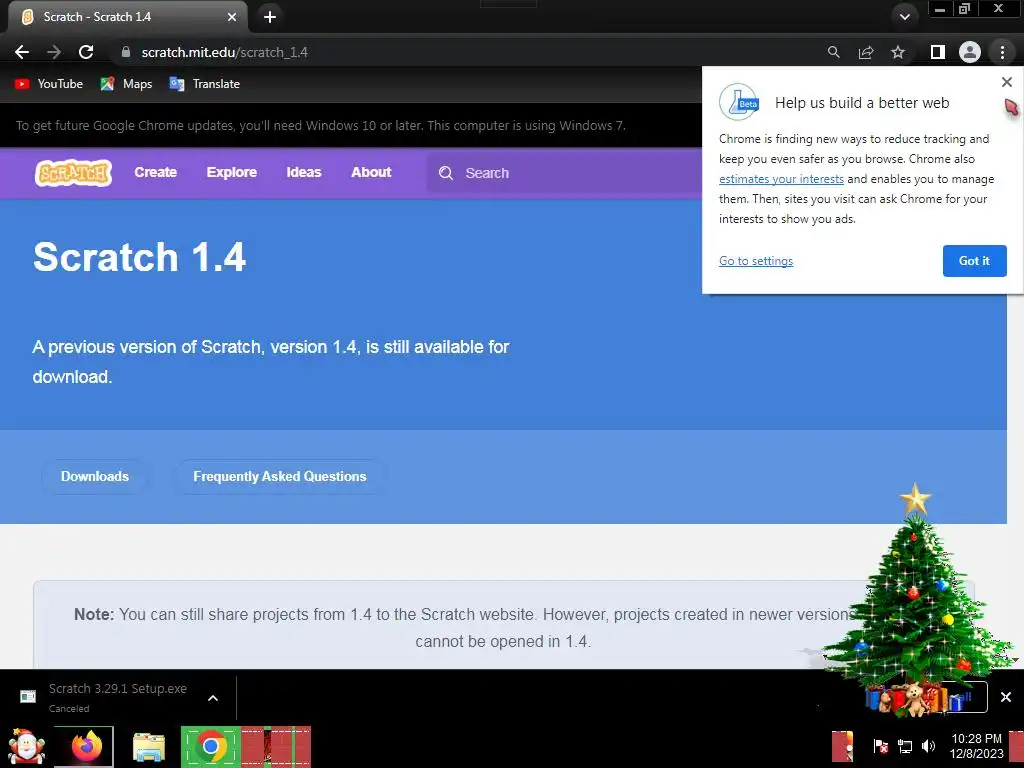The width and height of the screenshot is (1024, 768).
Task: Share this page using the share icon
Action: 866,52
